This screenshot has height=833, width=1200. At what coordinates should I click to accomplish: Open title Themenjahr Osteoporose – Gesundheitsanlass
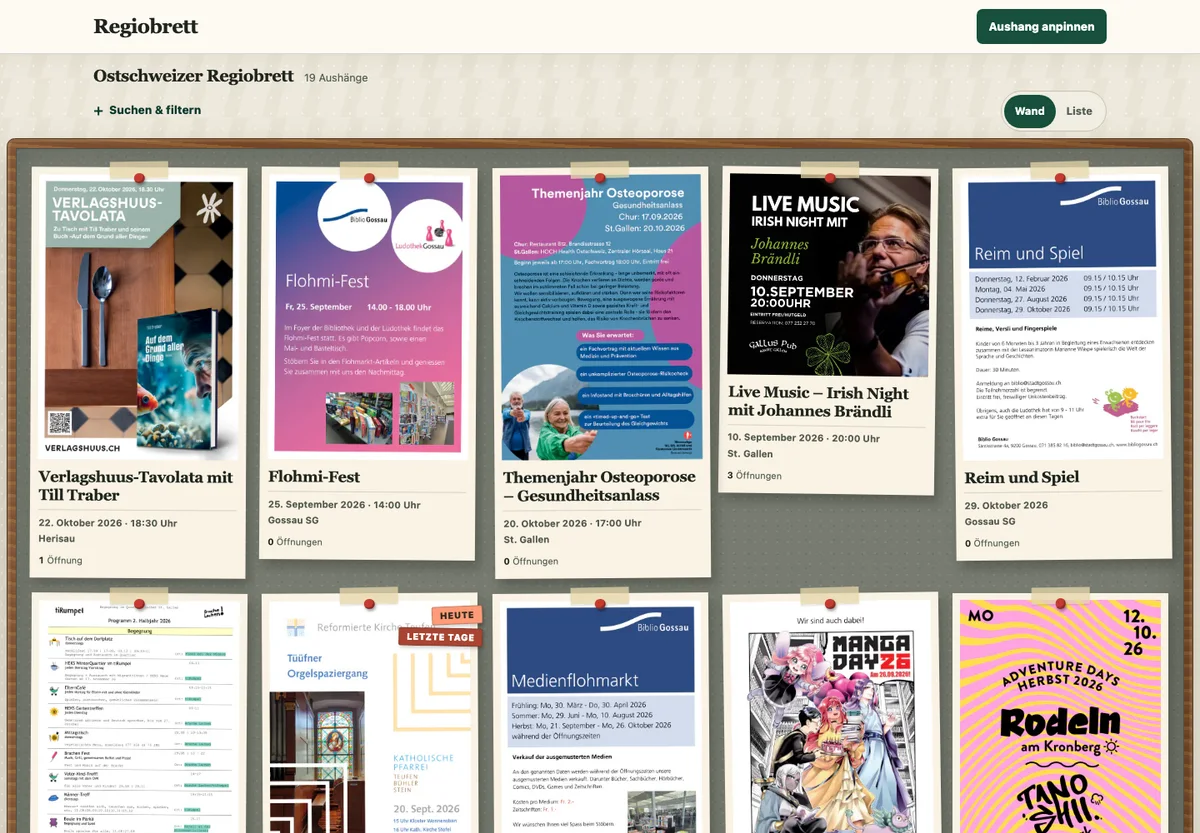(599, 487)
